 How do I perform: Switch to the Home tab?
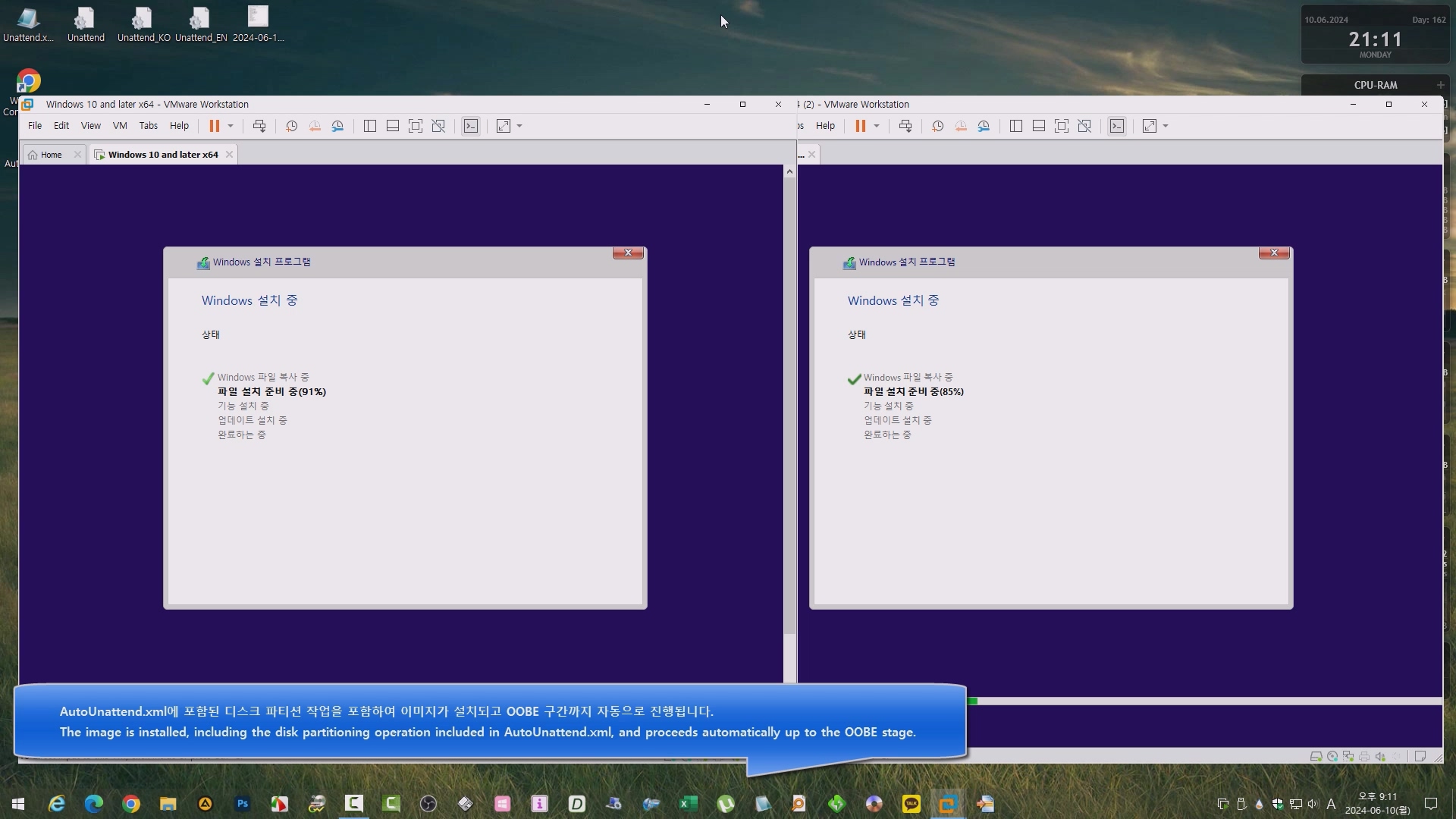point(51,155)
